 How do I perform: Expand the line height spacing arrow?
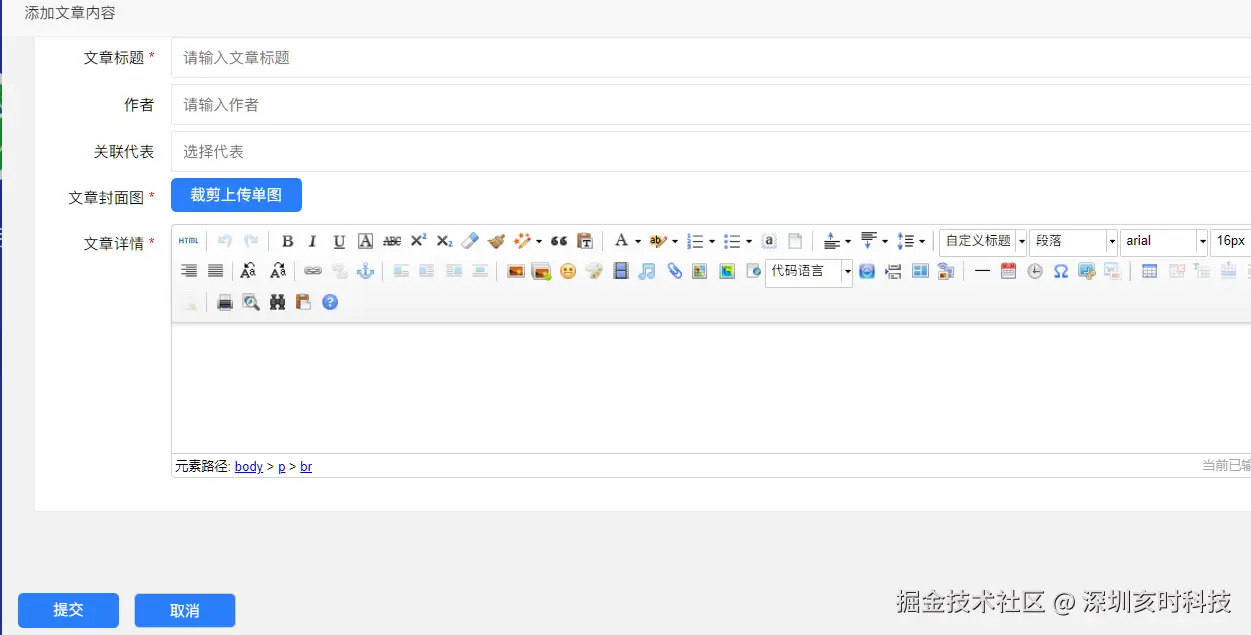921,241
